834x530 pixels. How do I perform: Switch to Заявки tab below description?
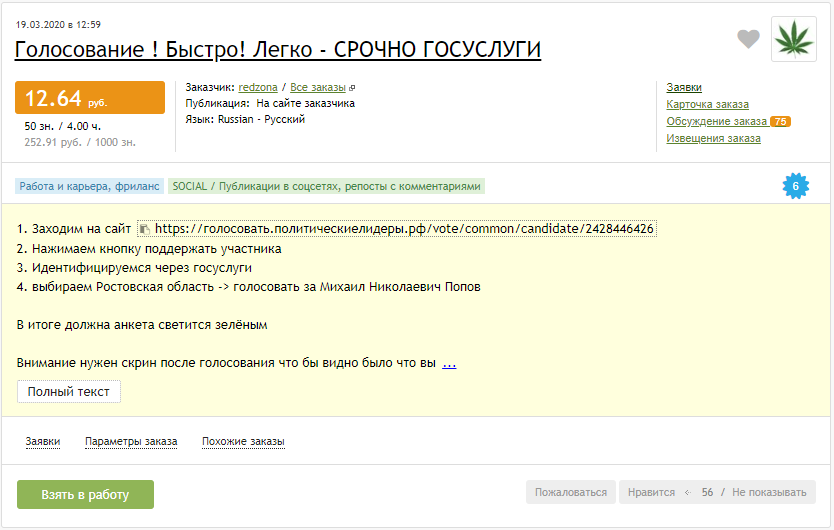click(43, 441)
